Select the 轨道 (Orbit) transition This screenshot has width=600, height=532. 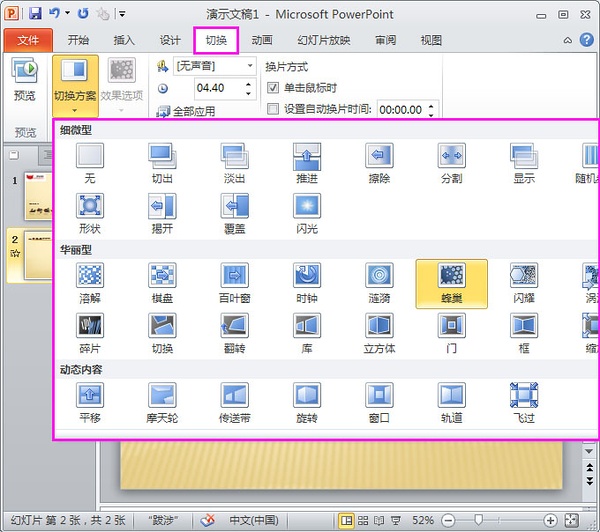click(x=452, y=403)
